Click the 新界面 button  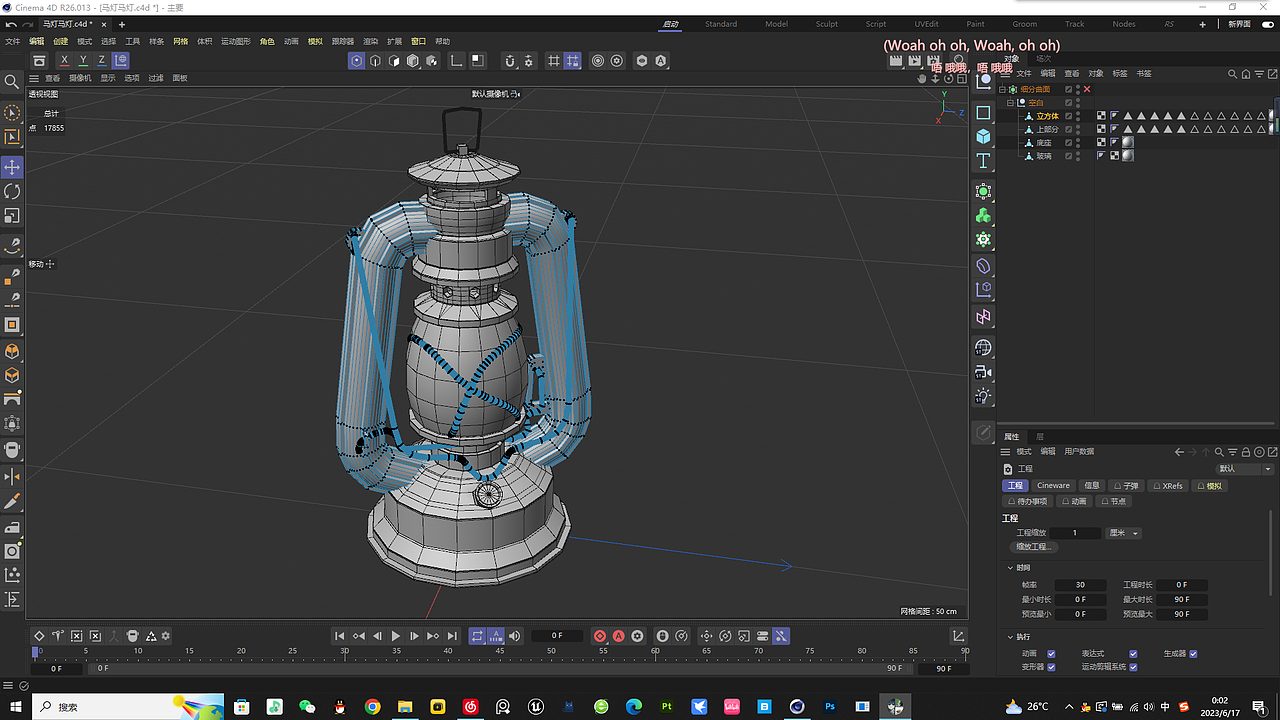[x=1239, y=24]
